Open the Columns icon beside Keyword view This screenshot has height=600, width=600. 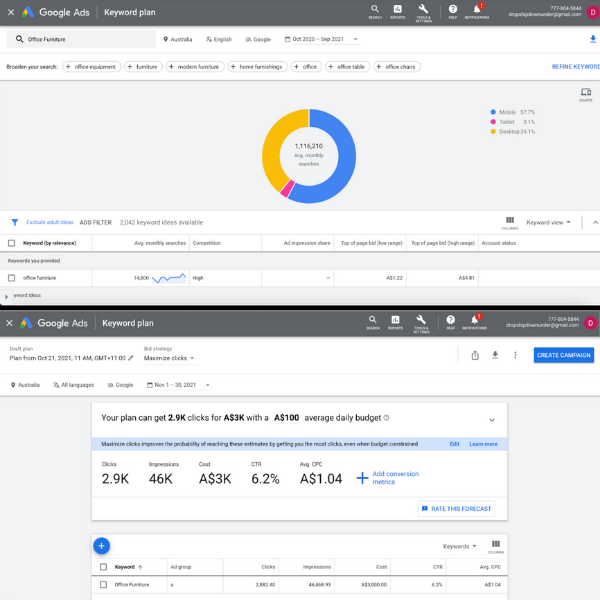510,220
